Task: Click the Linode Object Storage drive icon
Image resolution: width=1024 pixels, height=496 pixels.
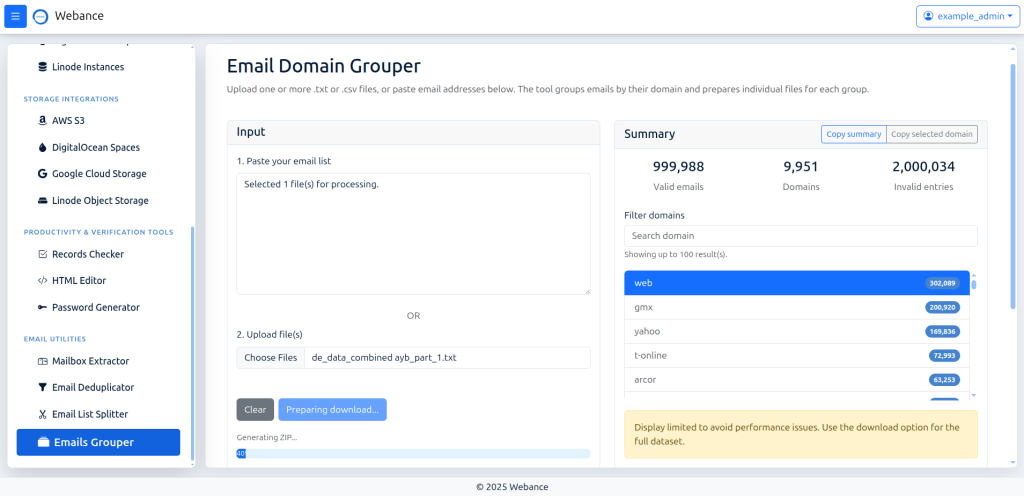Action: tap(42, 200)
